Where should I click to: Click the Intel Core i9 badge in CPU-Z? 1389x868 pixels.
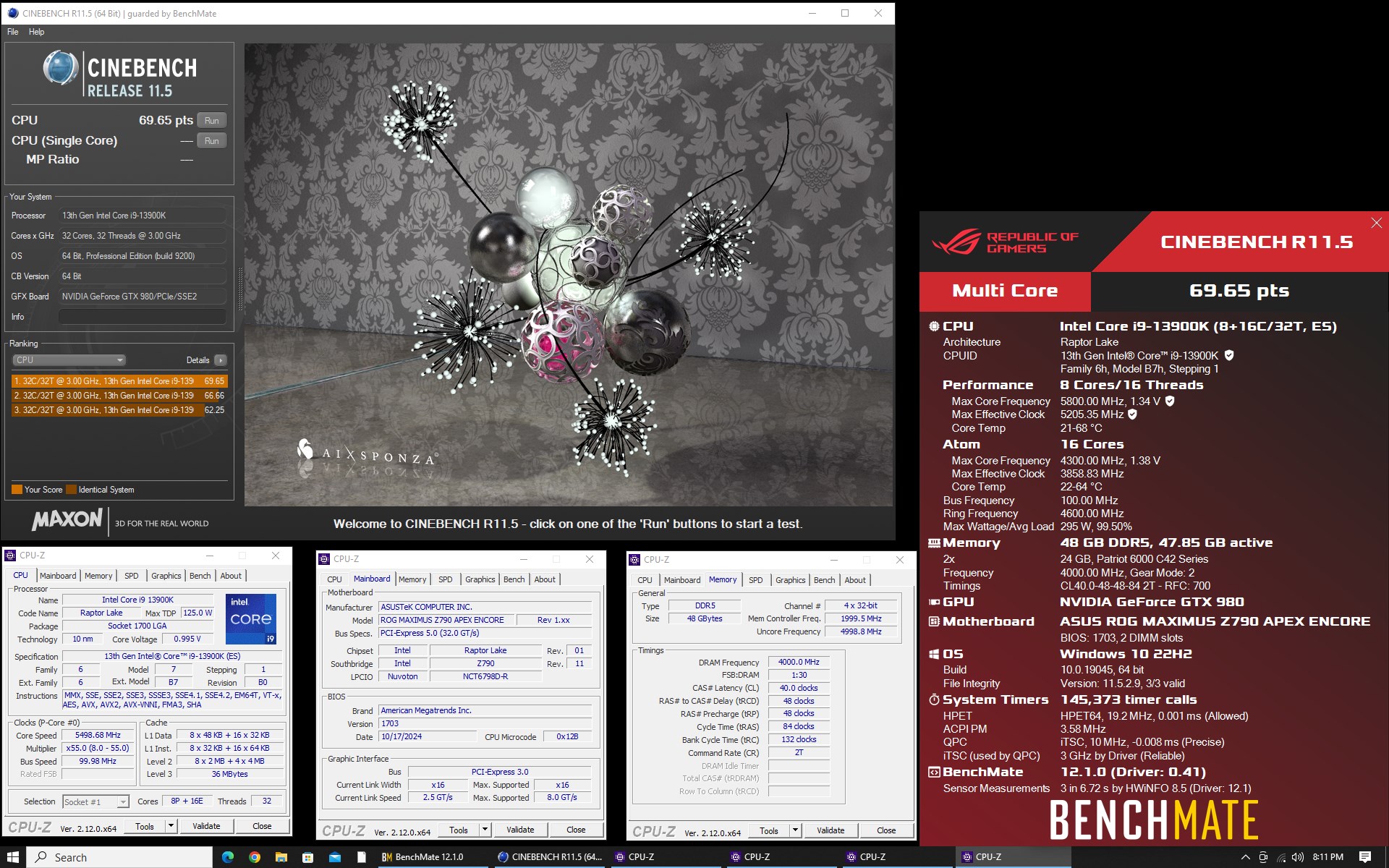coord(251,619)
